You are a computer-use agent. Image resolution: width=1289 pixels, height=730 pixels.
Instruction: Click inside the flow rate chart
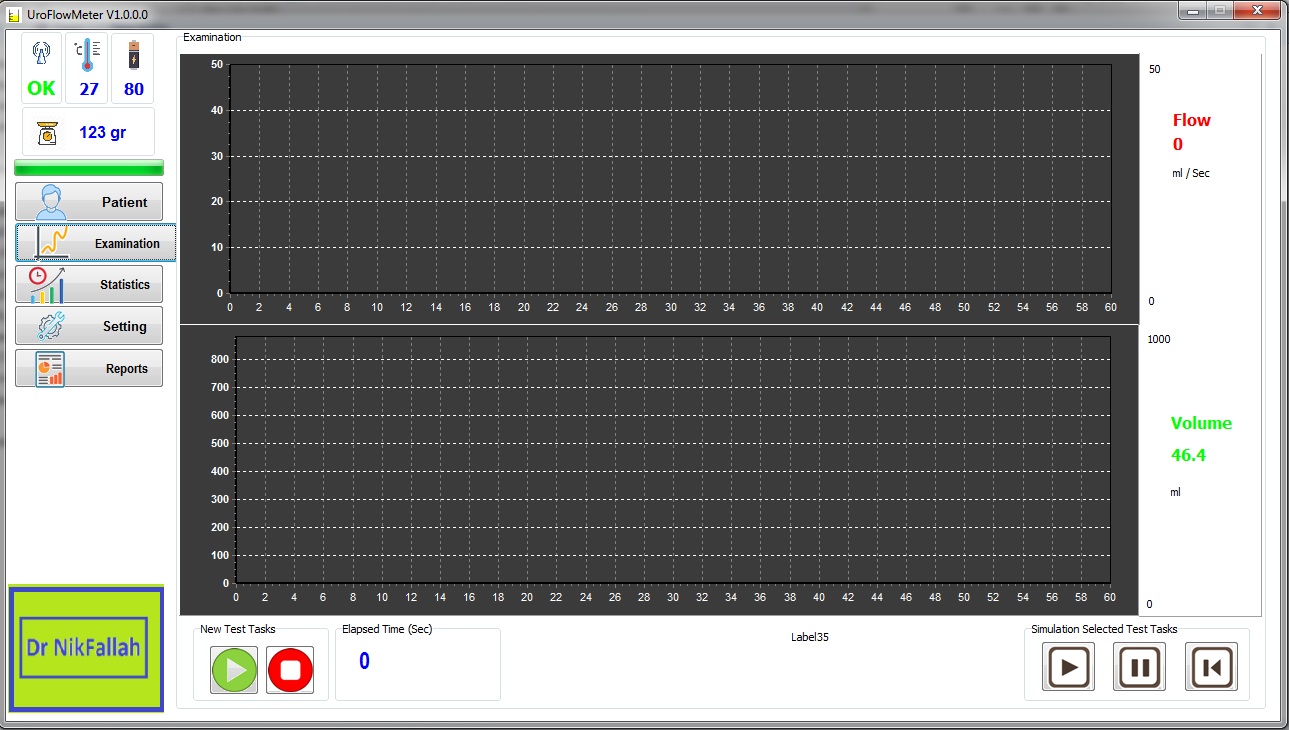[670, 180]
